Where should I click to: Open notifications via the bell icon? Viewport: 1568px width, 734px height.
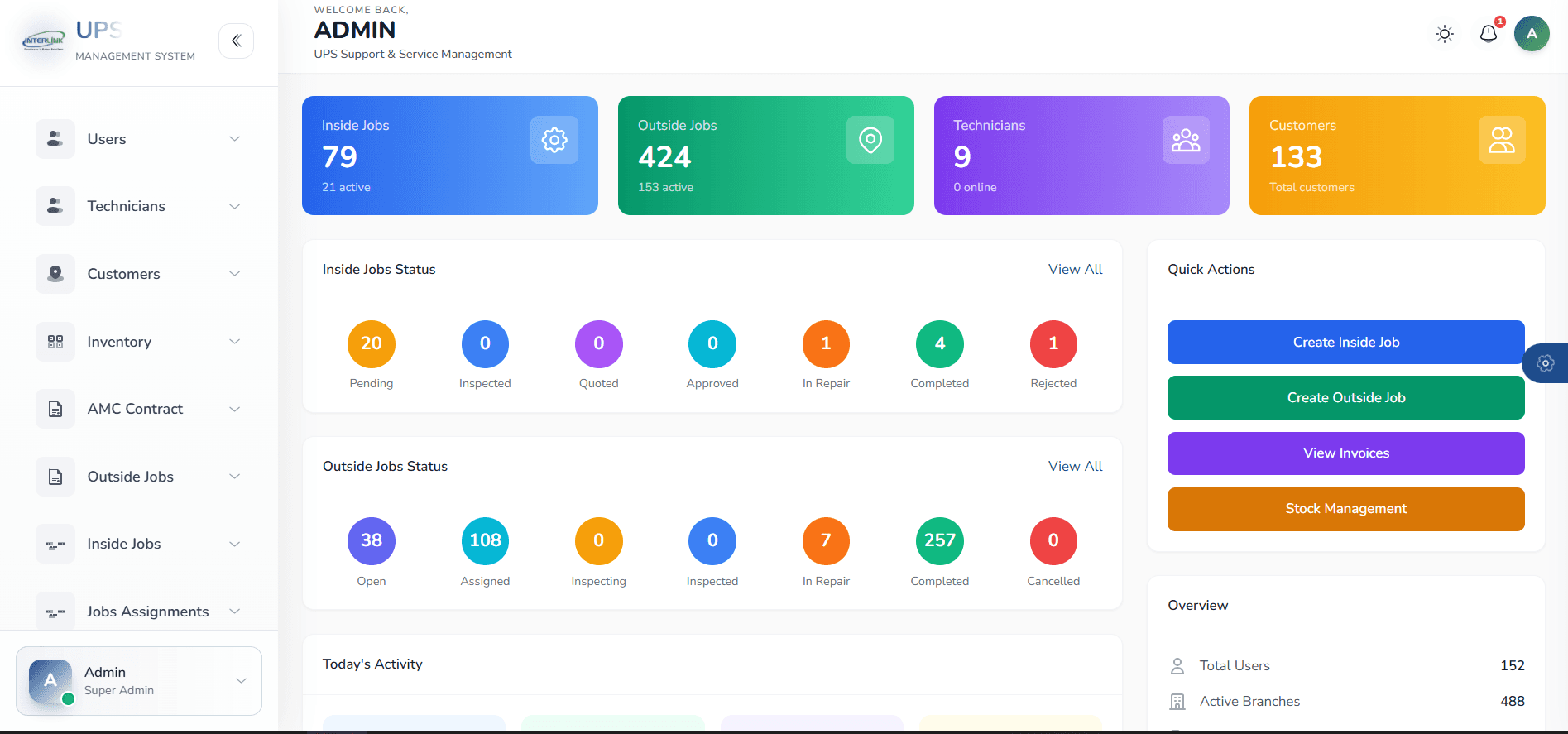[x=1489, y=34]
